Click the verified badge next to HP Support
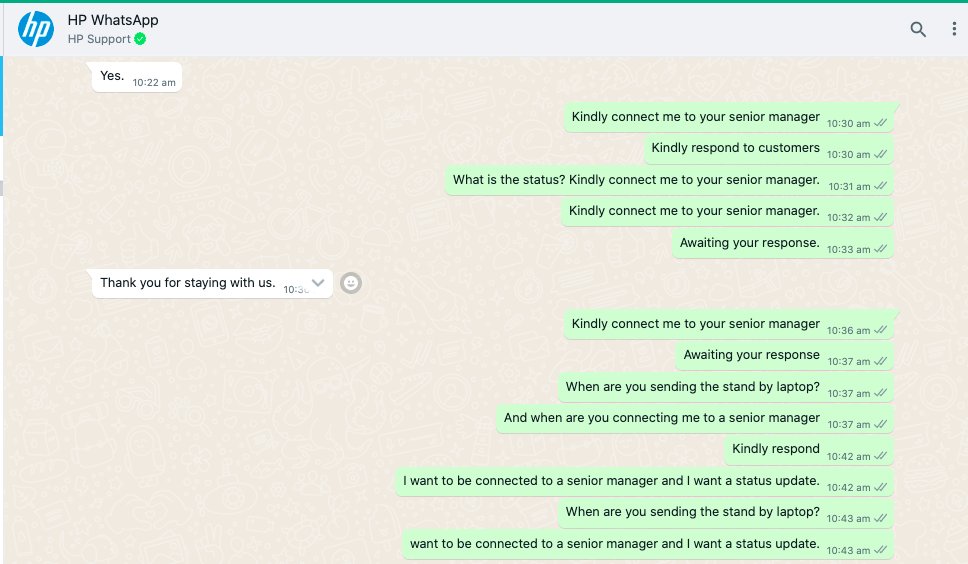This screenshot has width=968, height=564. coord(140,39)
